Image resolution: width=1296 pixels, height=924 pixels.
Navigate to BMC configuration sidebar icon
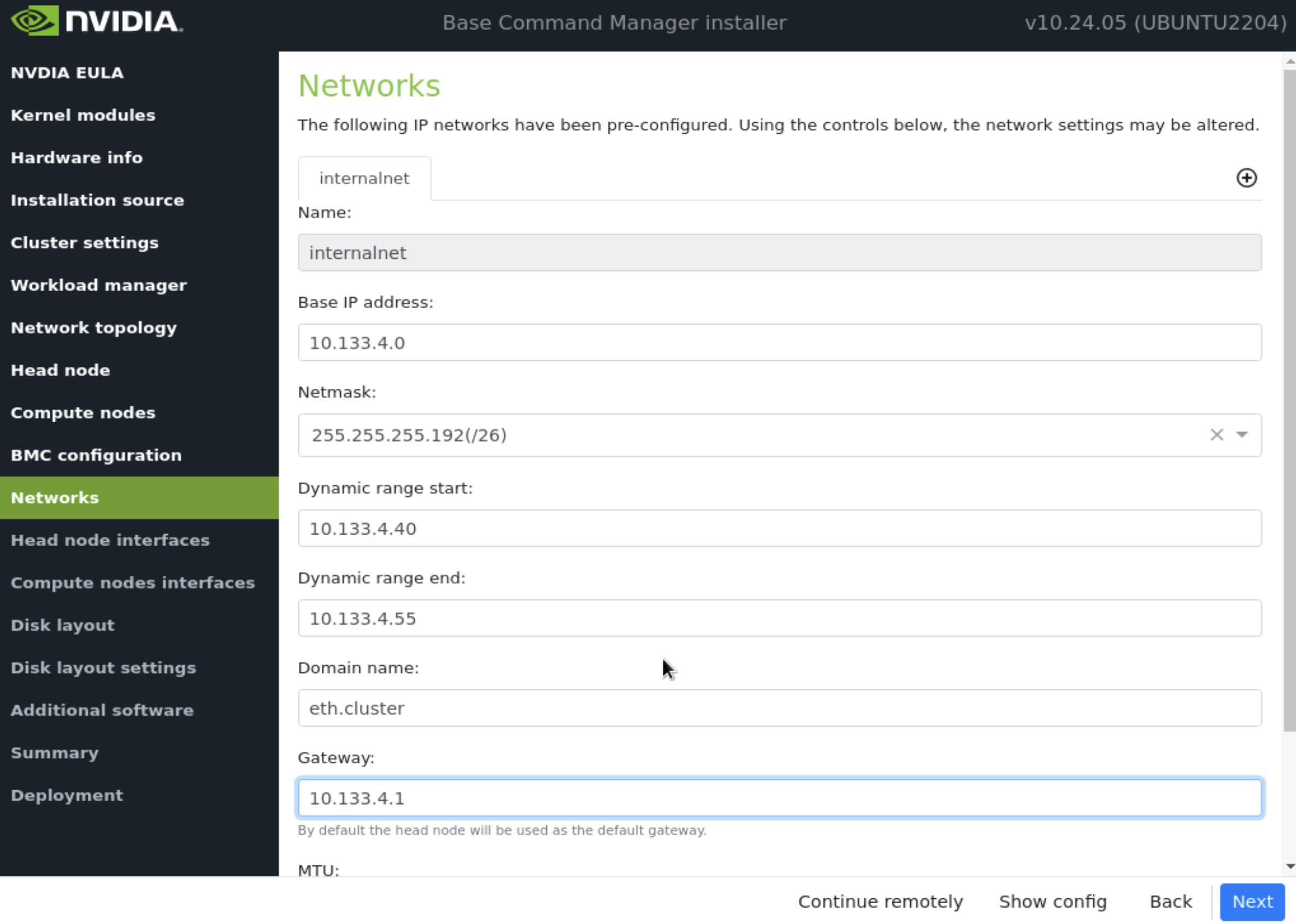96,454
